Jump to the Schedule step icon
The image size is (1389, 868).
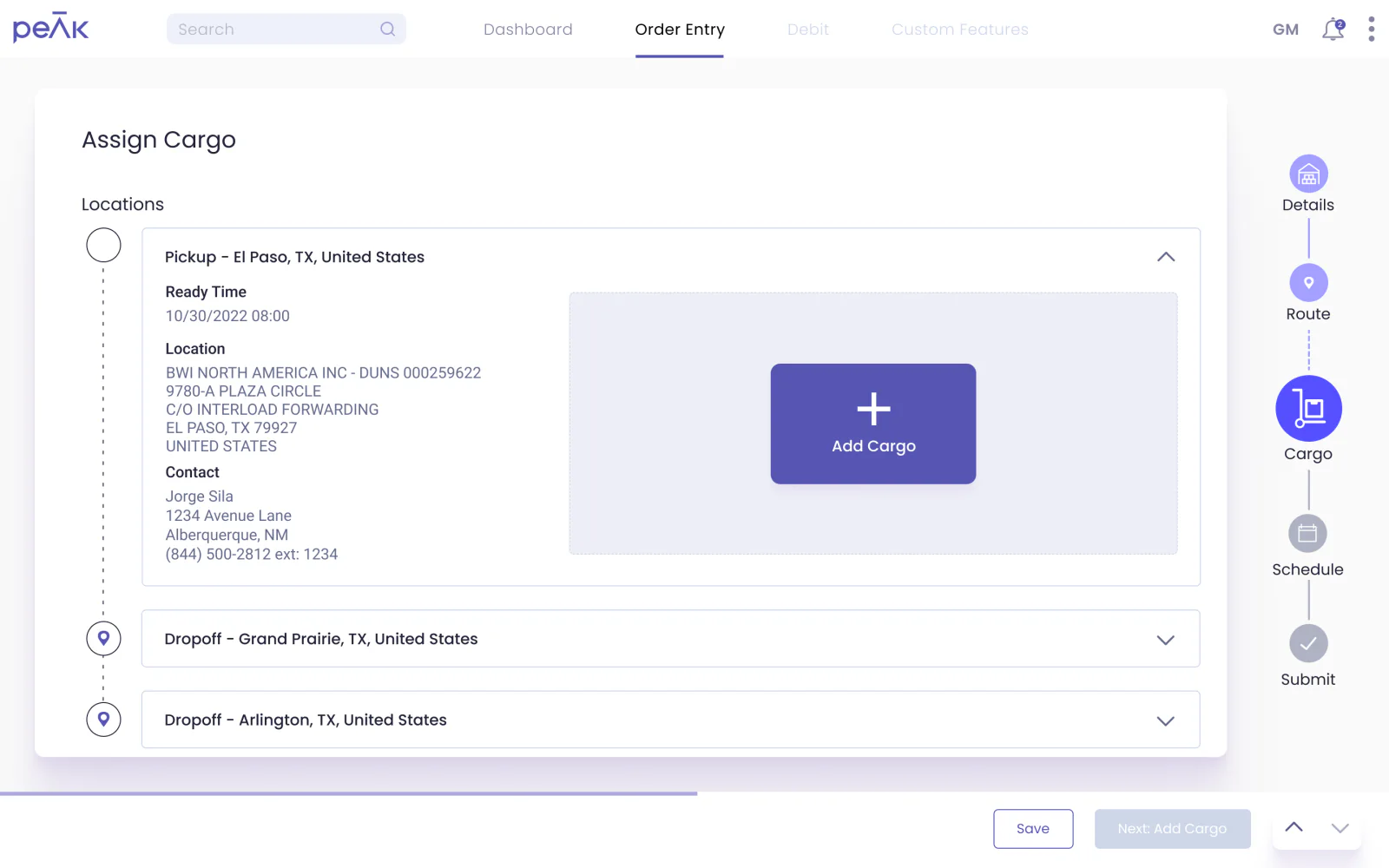[1308, 534]
